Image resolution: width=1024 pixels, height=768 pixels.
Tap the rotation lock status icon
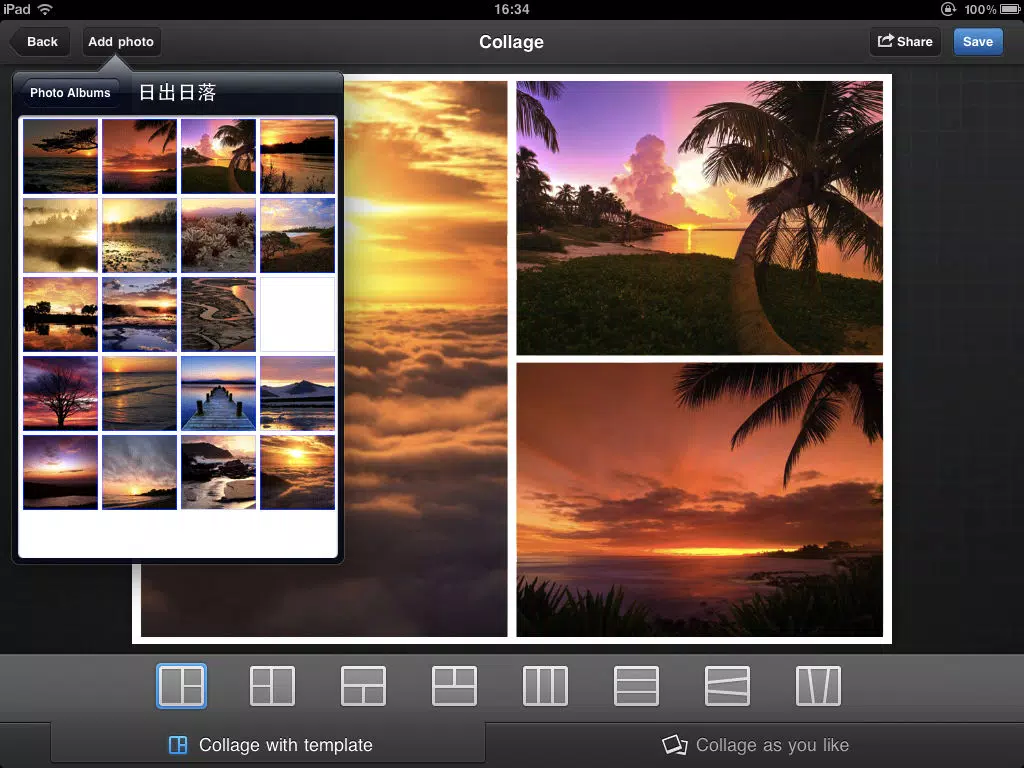948,9
